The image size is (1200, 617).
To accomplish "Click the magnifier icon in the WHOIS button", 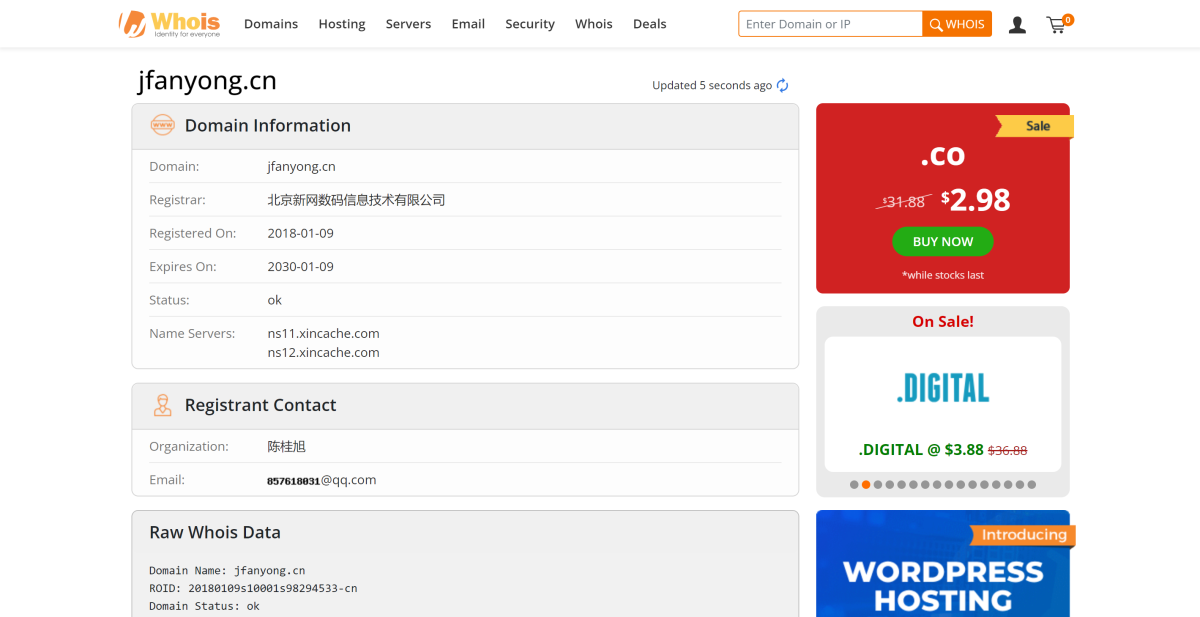I will [935, 23].
